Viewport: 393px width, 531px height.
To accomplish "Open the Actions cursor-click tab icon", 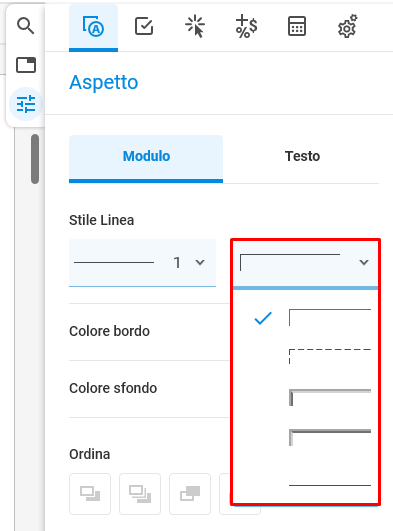I will [x=195, y=26].
